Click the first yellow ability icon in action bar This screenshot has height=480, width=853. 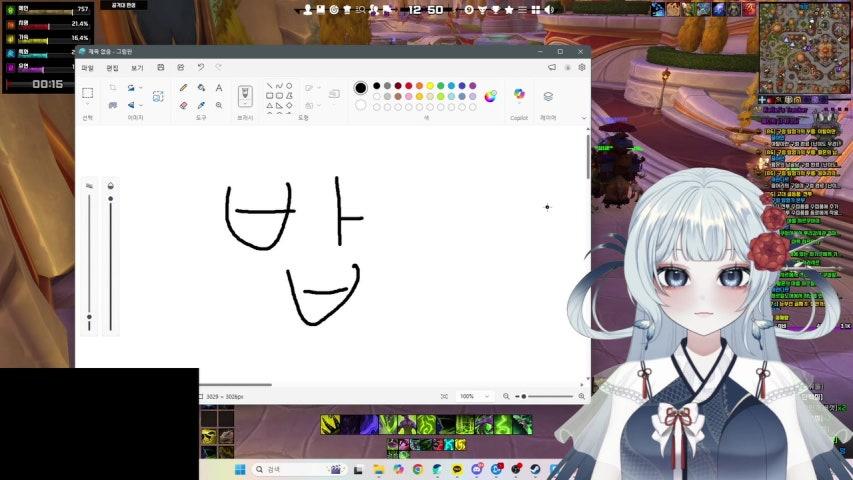click(x=330, y=424)
